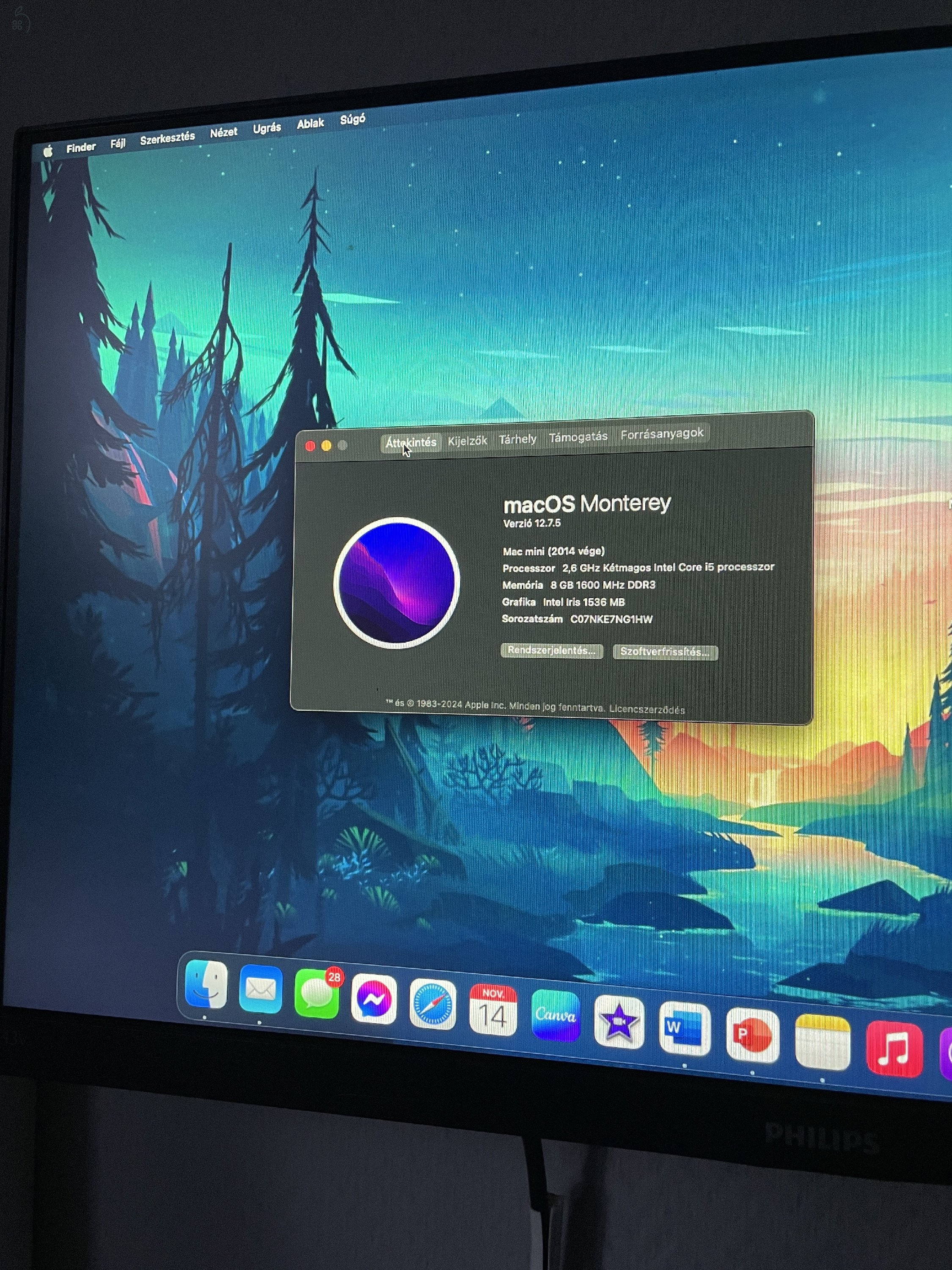952x1270 pixels.
Task: Open the Licencszerződés link
Action: 647,710
